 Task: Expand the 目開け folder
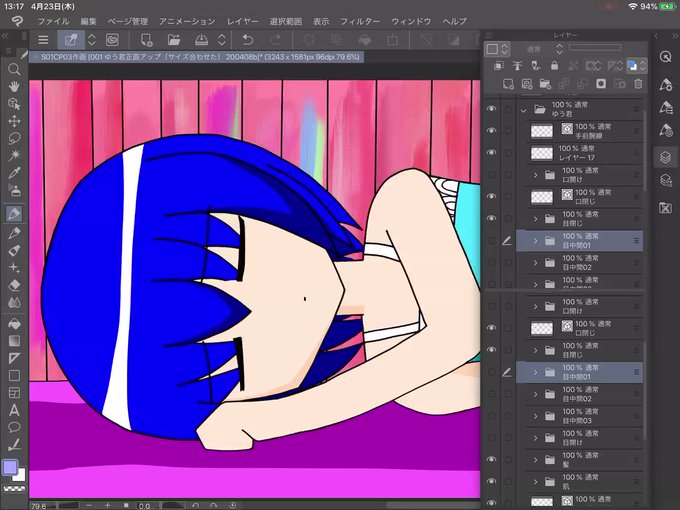tap(536, 438)
